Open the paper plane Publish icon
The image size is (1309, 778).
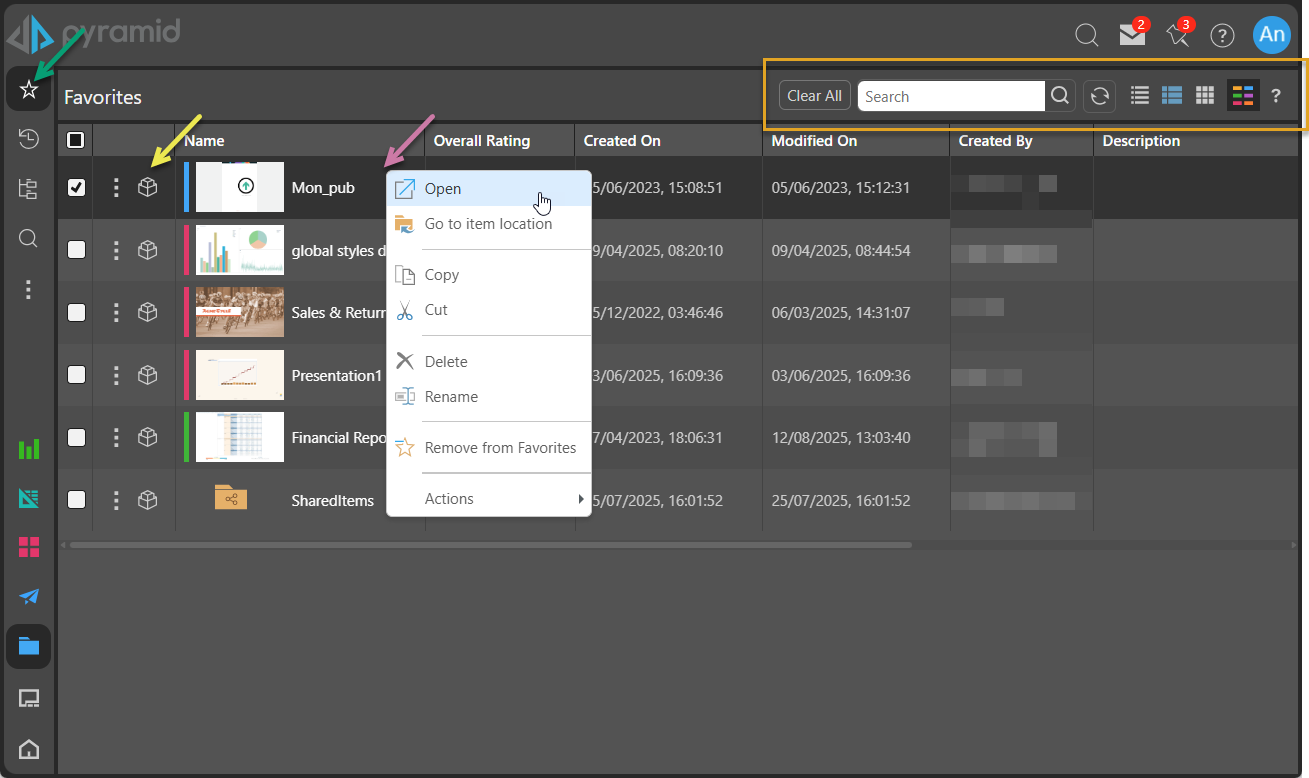point(29,597)
